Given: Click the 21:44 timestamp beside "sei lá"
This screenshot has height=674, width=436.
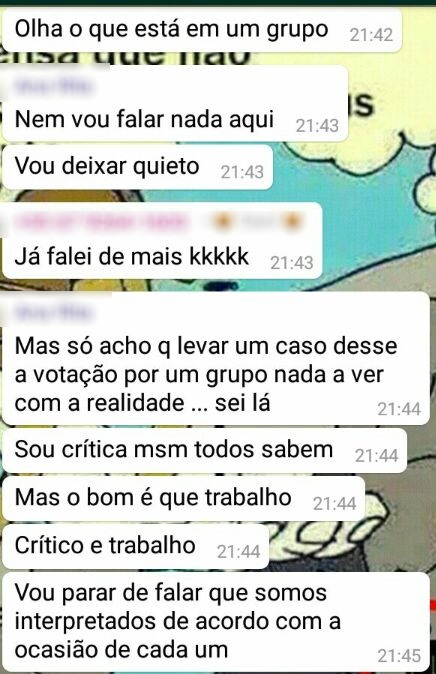Looking at the screenshot, I should [x=399, y=409].
